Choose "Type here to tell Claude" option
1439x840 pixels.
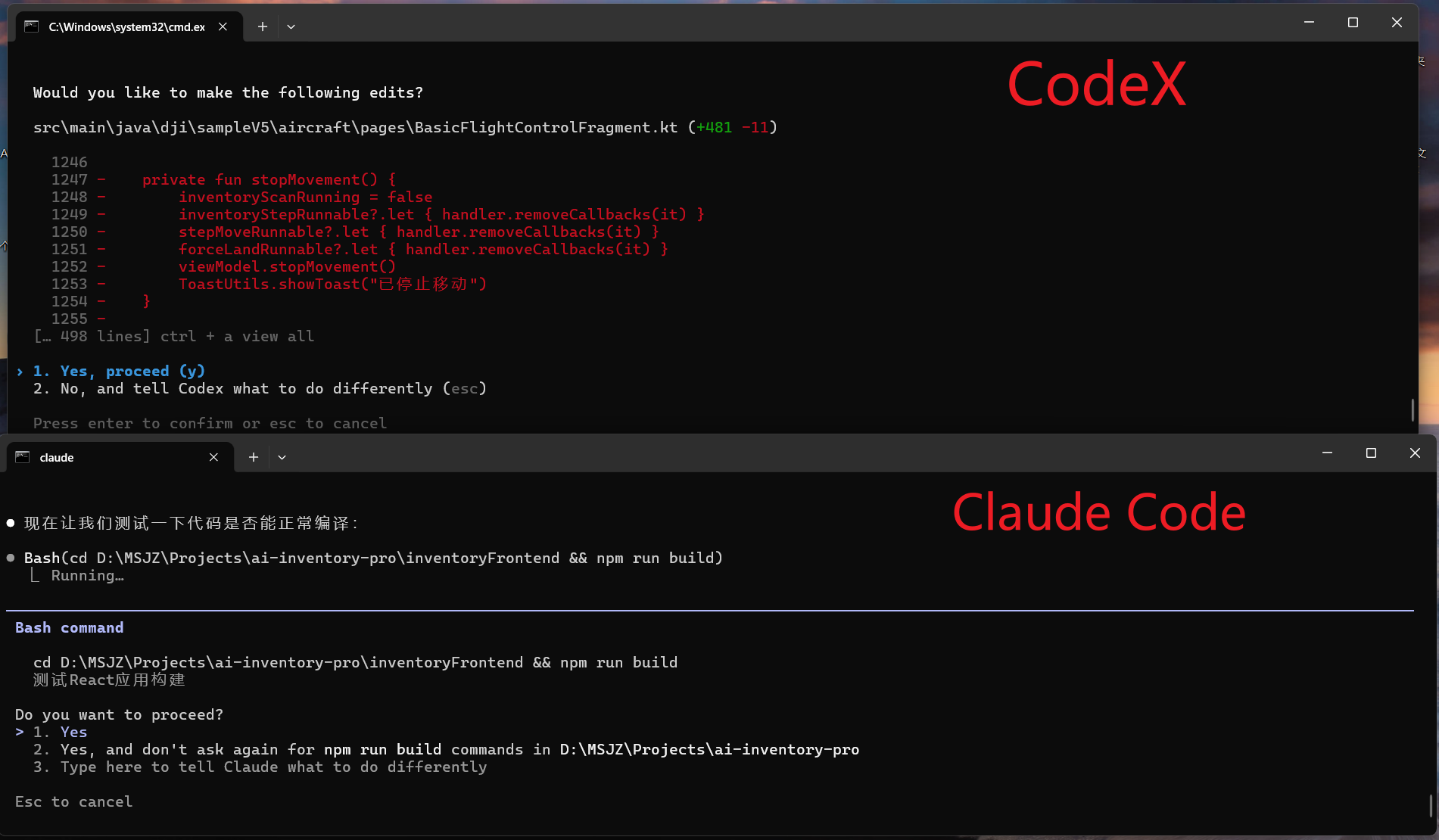click(260, 767)
